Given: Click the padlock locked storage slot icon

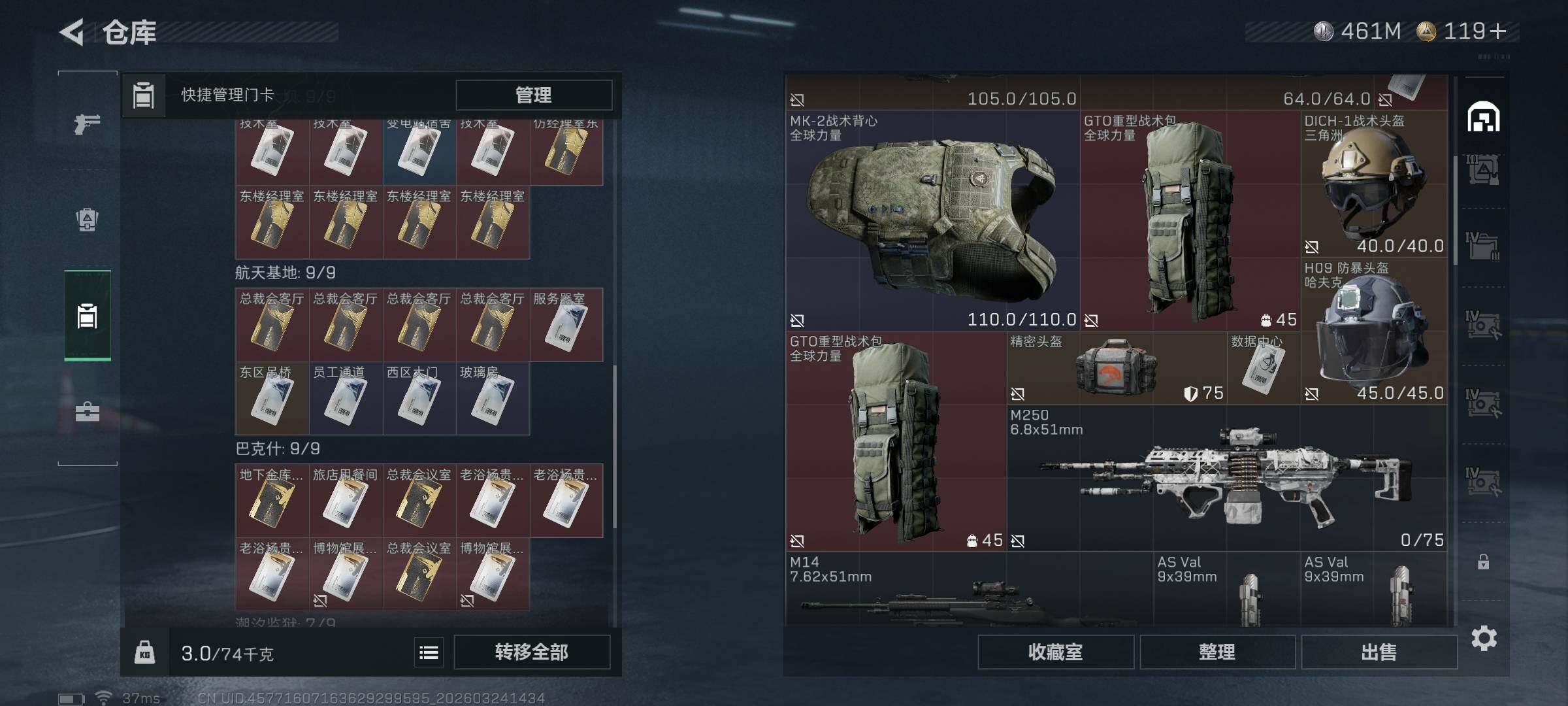Looking at the screenshot, I should (1483, 562).
